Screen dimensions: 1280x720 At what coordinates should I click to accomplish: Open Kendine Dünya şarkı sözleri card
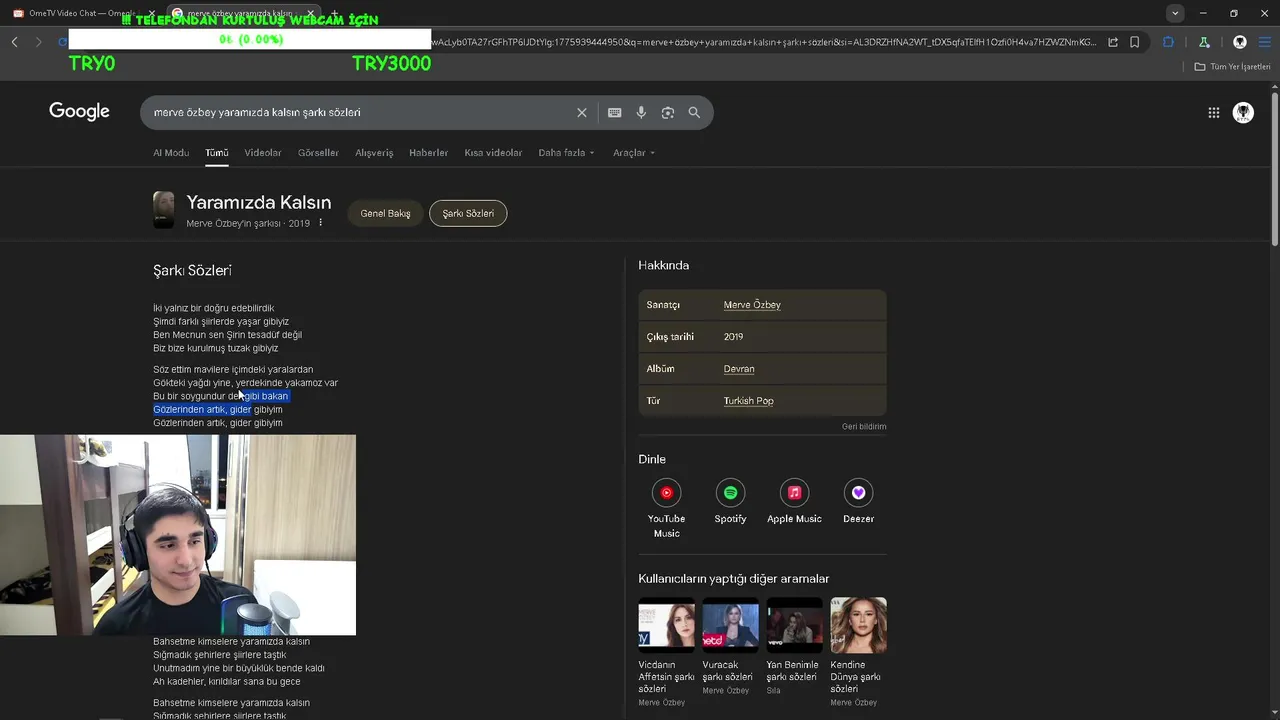pos(858,652)
